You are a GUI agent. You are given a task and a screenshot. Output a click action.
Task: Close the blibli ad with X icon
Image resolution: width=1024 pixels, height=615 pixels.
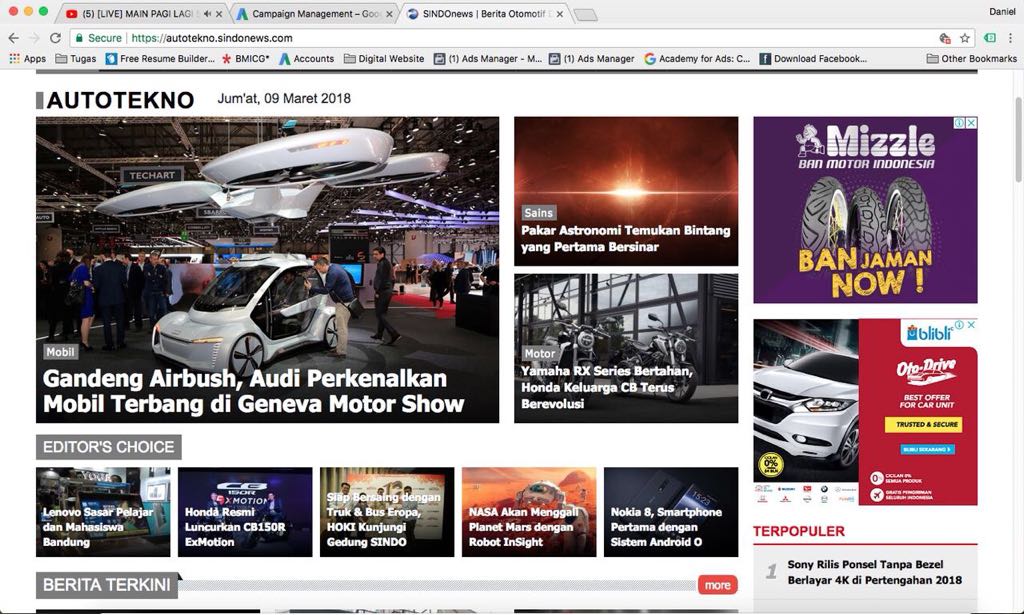click(971, 324)
